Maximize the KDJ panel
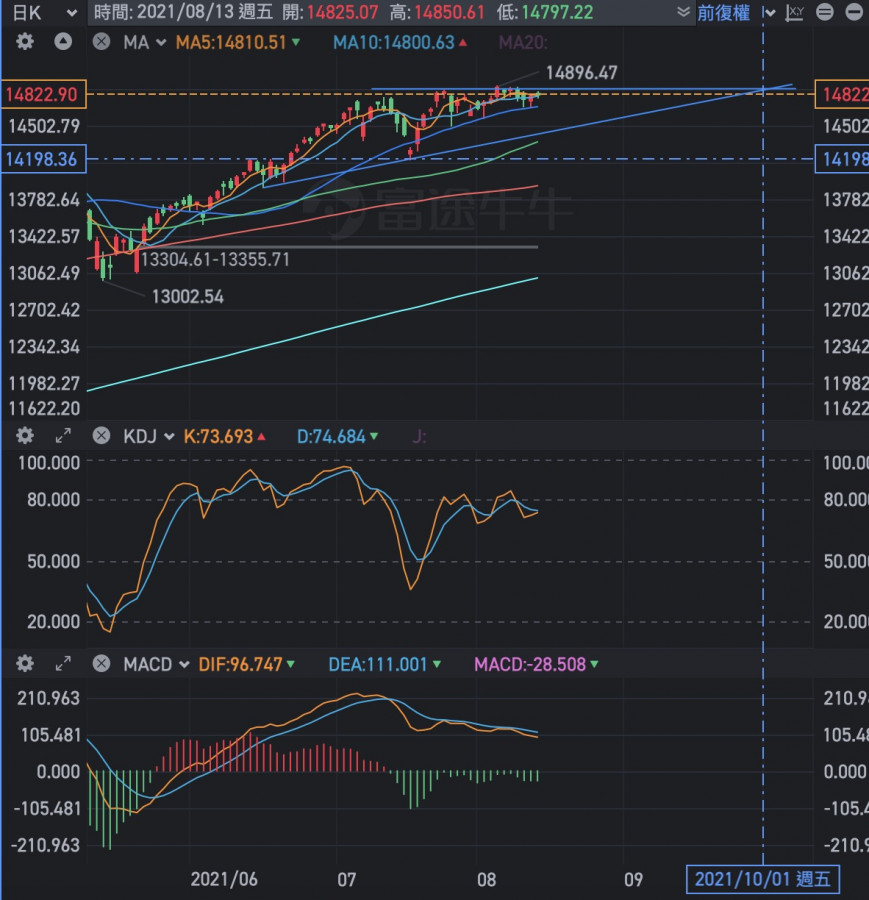Screen dimensions: 869x900 (x=63, y=436)
